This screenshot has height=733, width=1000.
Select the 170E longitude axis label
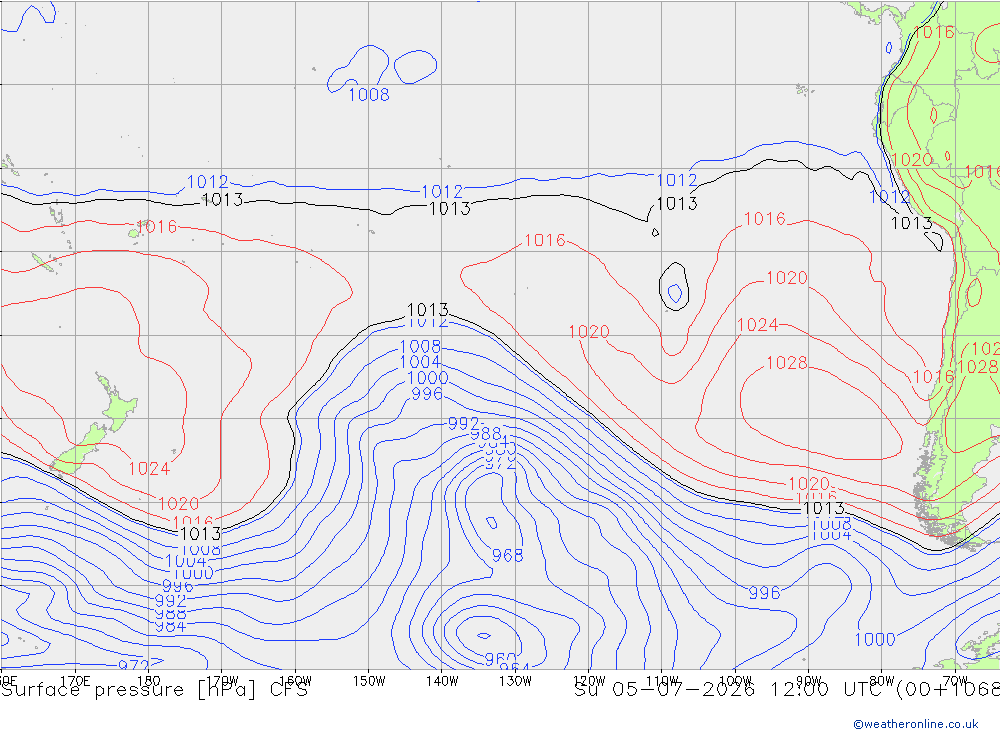coord(75,681)
